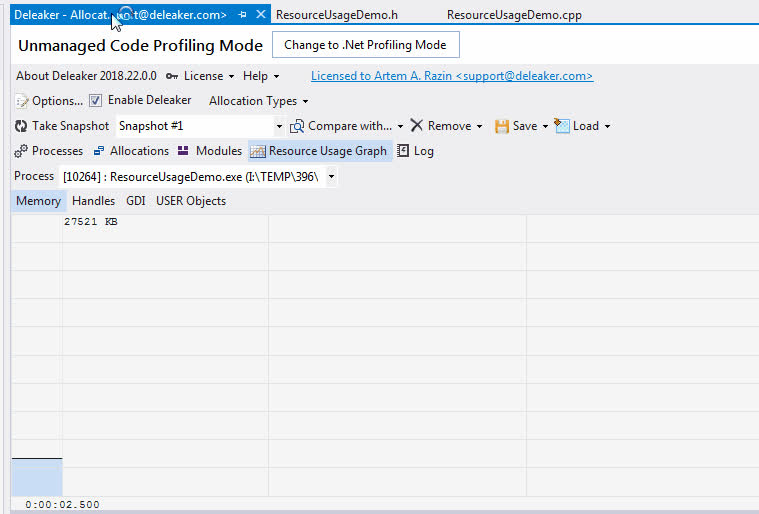Switch to the USER Objects tab
Image resolution: width=759 pixels, height=514 pixels.
coord(191,201)
